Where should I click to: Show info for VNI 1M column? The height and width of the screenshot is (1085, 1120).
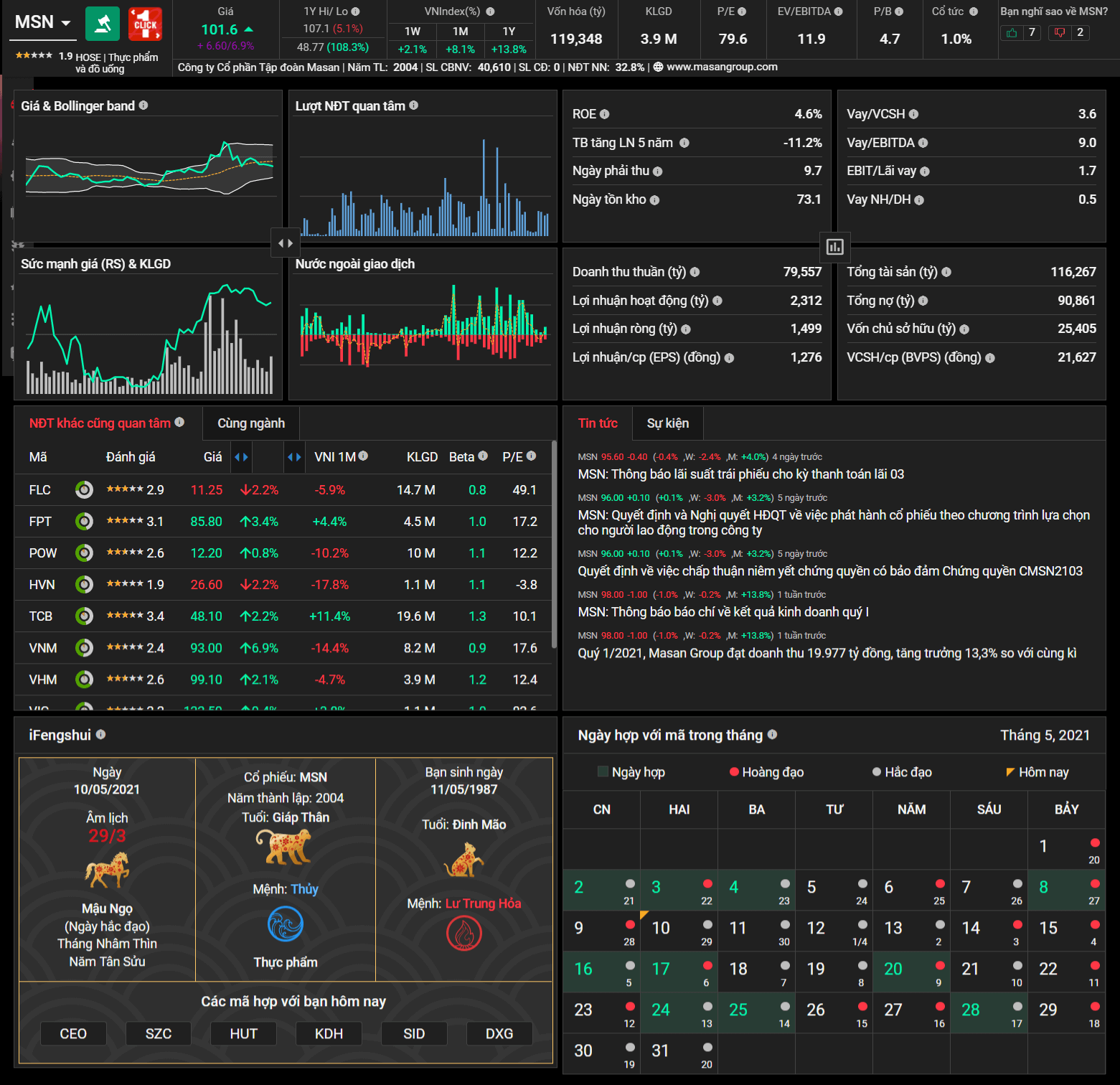[363, 456]
